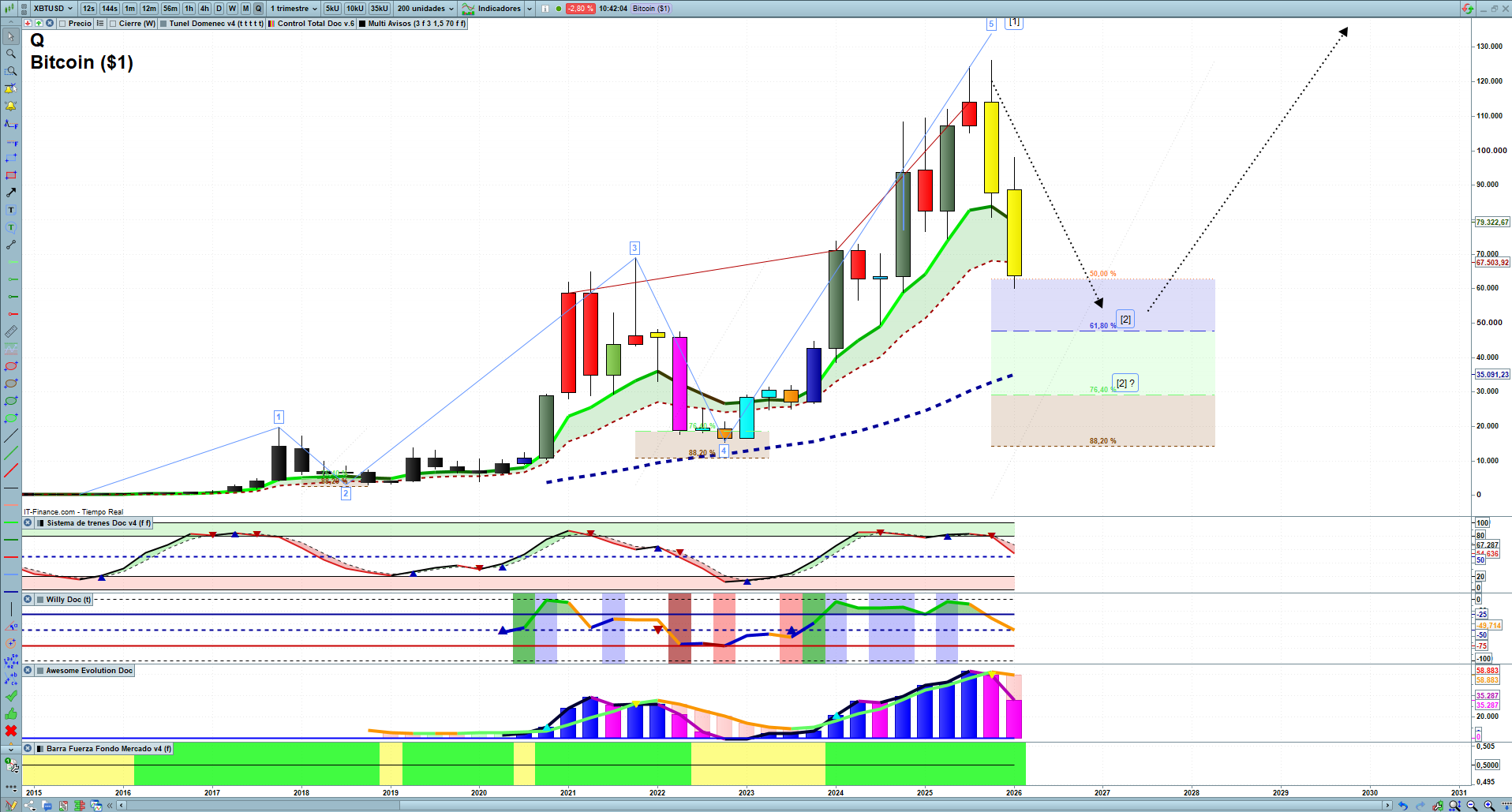
Task: Select the magnifier zoom tool
Action: click(x=11, y=54)
